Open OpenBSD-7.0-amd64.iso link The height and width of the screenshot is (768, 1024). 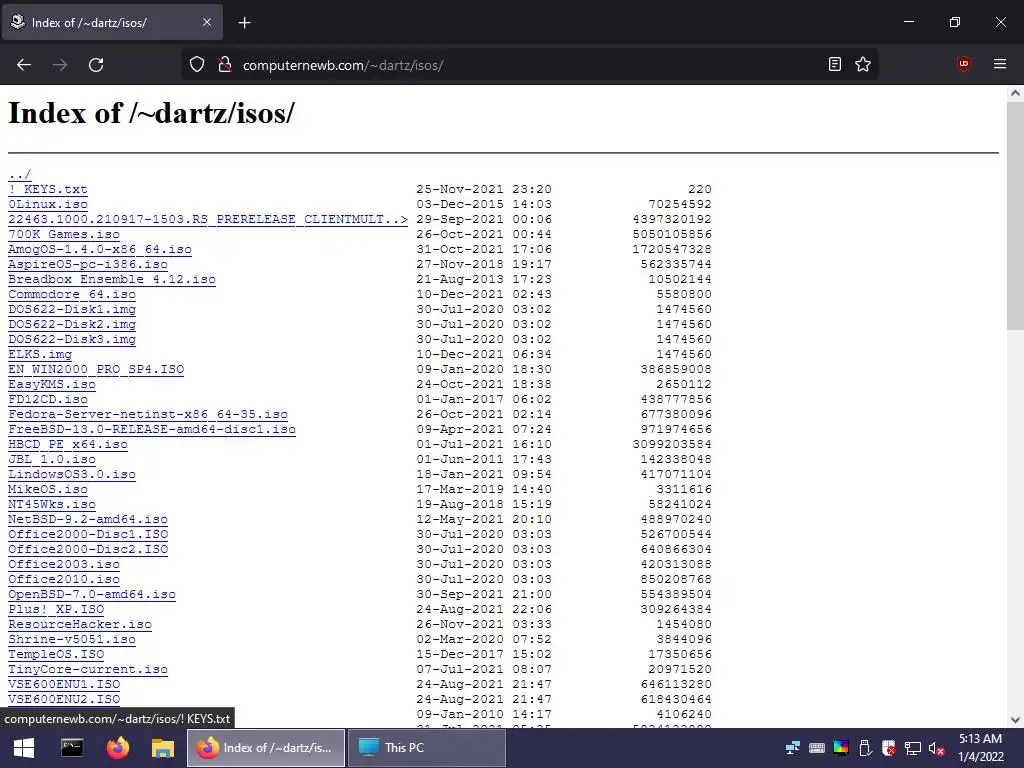[92, 595]
